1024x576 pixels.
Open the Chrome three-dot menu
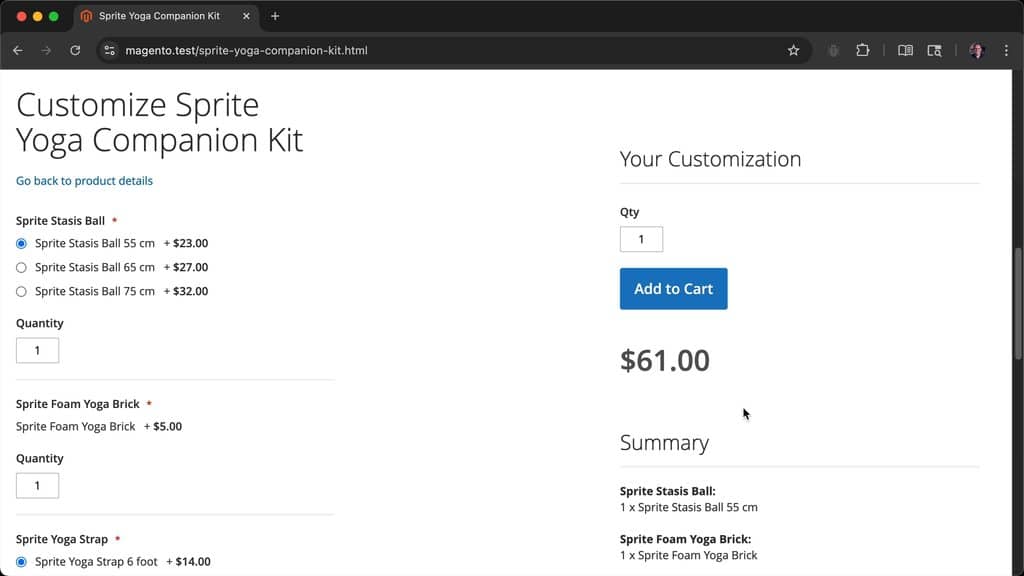click(x=1006, y=50)
